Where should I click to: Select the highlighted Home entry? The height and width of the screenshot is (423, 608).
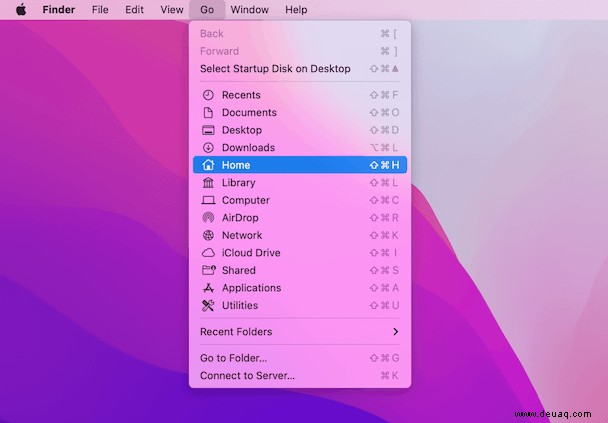point(300,165)
